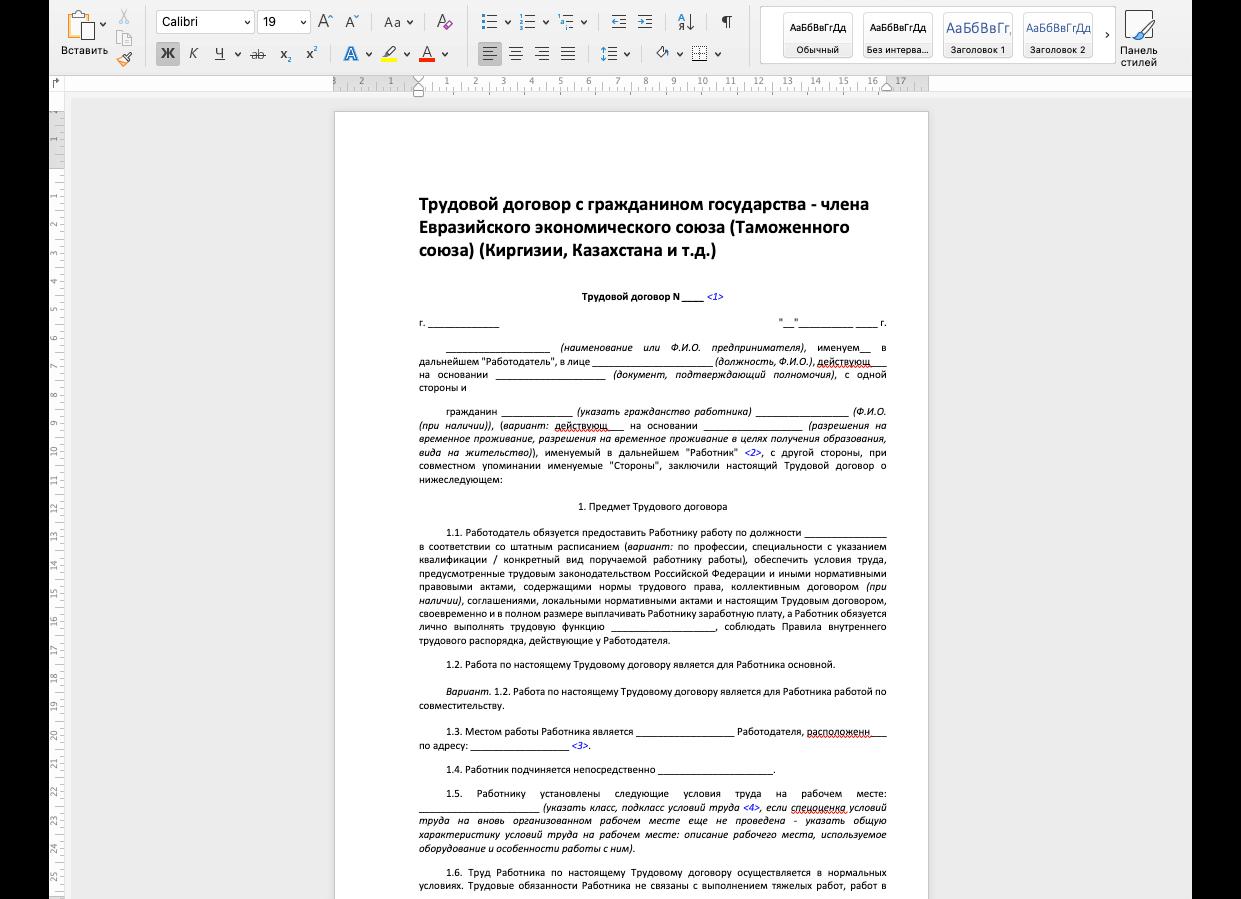Toggle strikethrough ab formatting
This screenshot has width=1241, height=899.
[258, 54]
